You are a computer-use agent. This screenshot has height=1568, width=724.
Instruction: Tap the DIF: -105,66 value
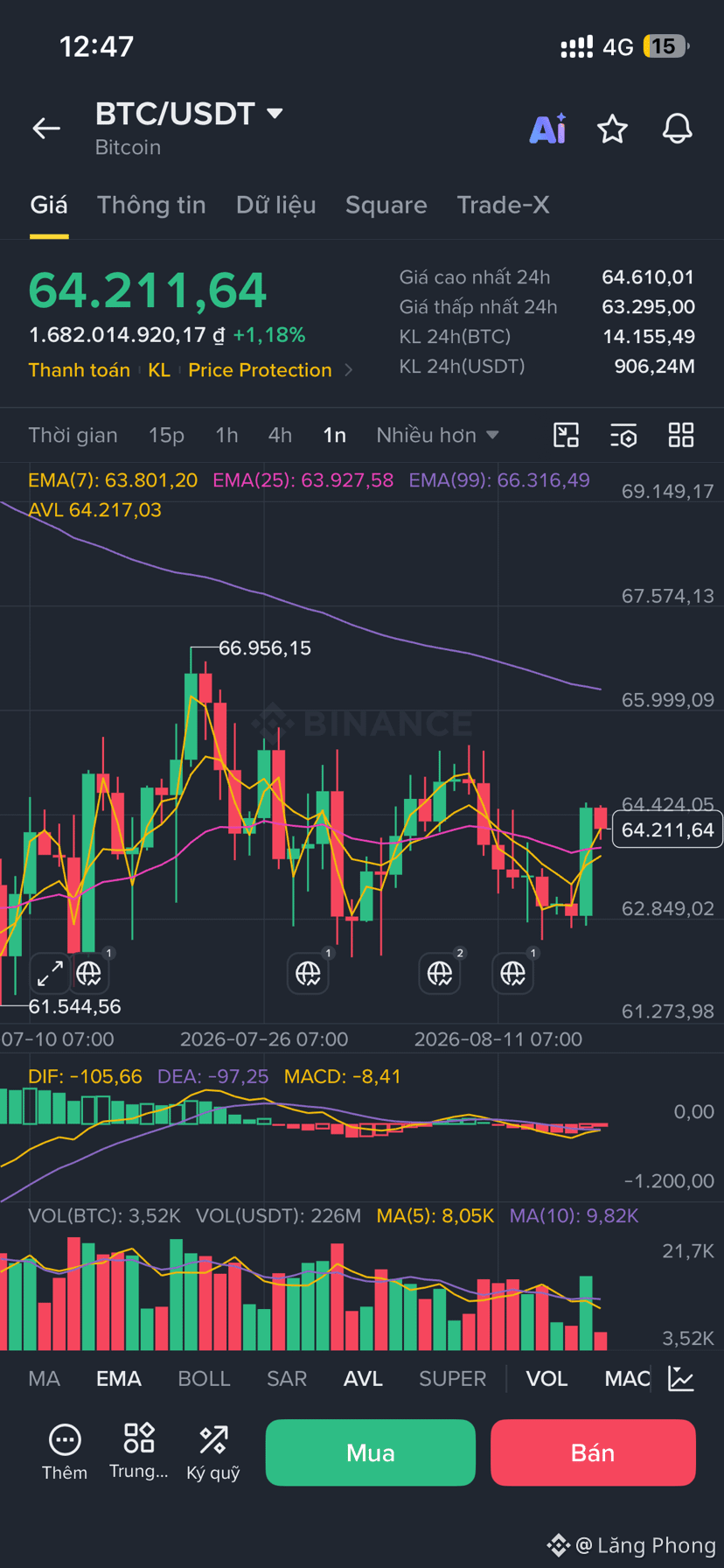click(x=85, y=1076)
